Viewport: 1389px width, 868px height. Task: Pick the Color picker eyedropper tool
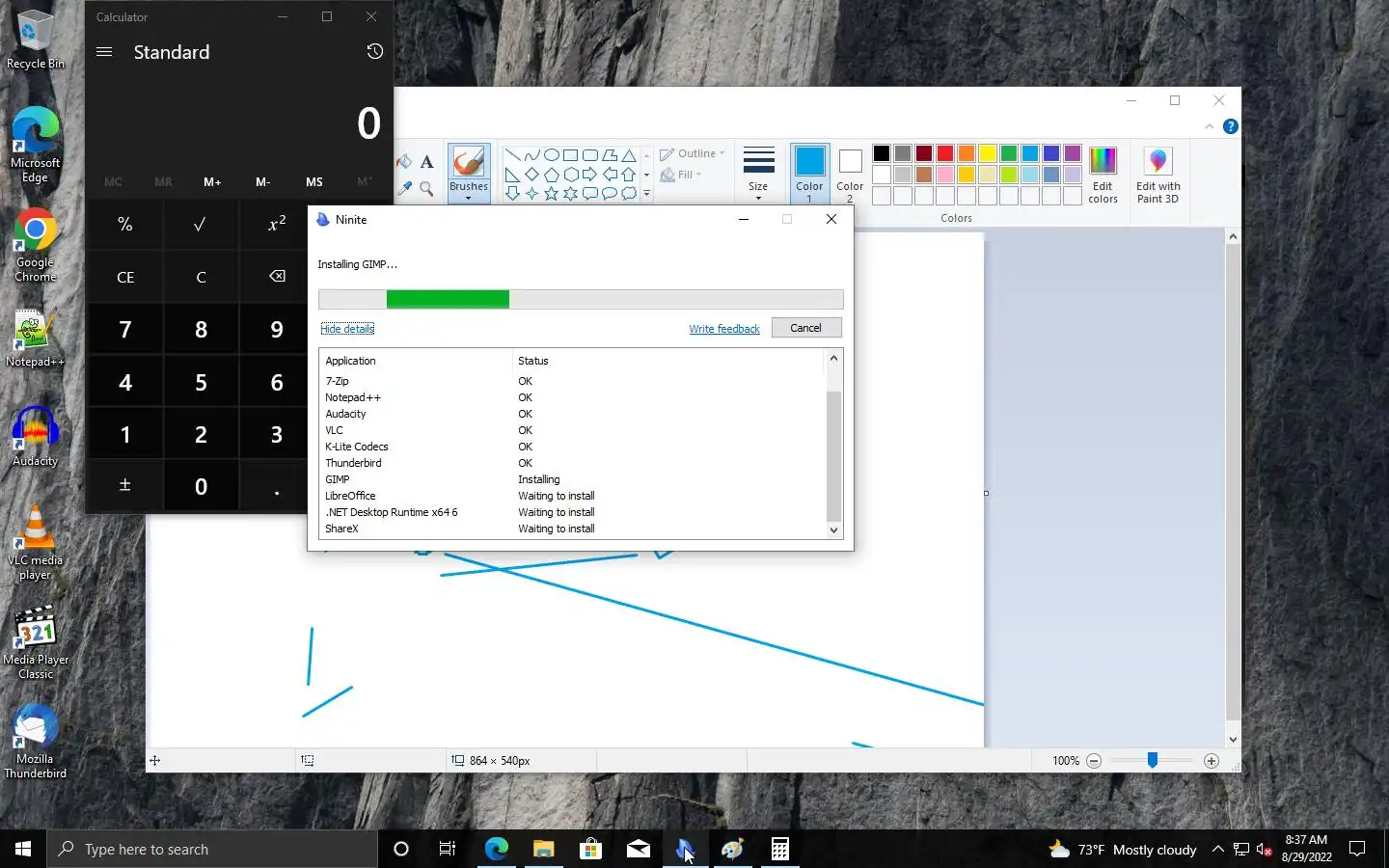point(405,189)
